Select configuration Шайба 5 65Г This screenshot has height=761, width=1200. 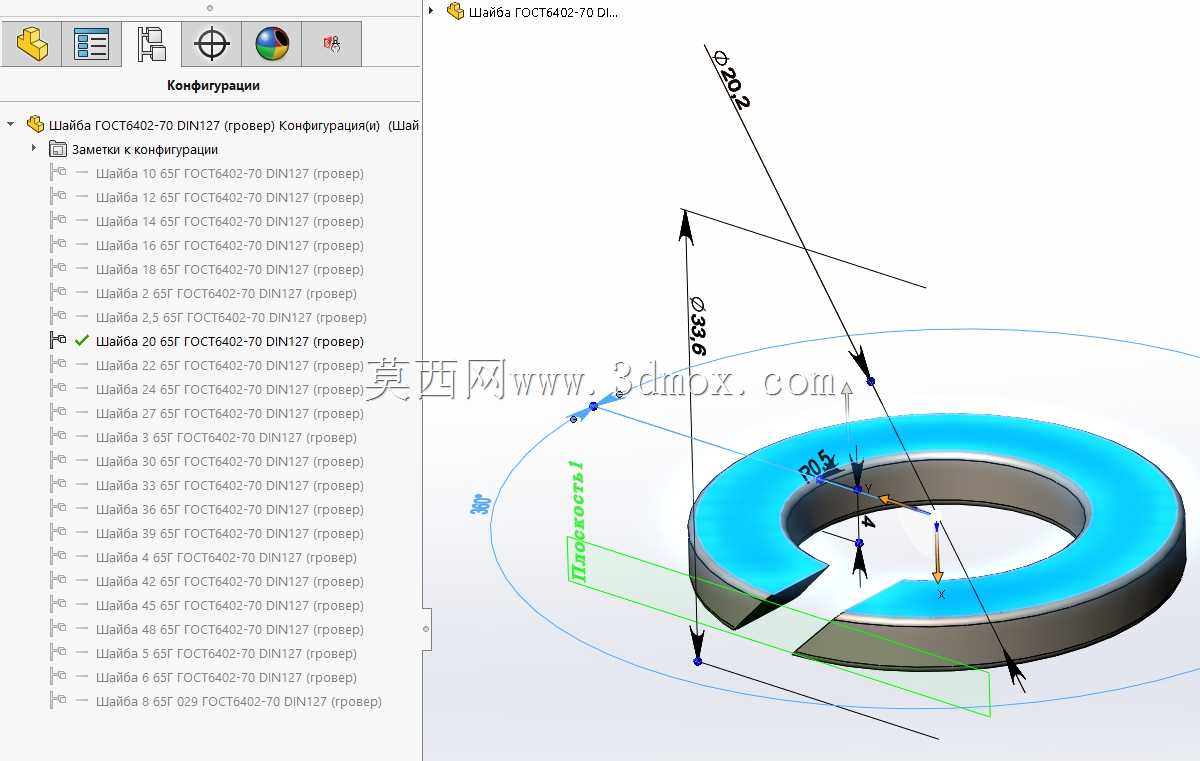pos(226,653)
